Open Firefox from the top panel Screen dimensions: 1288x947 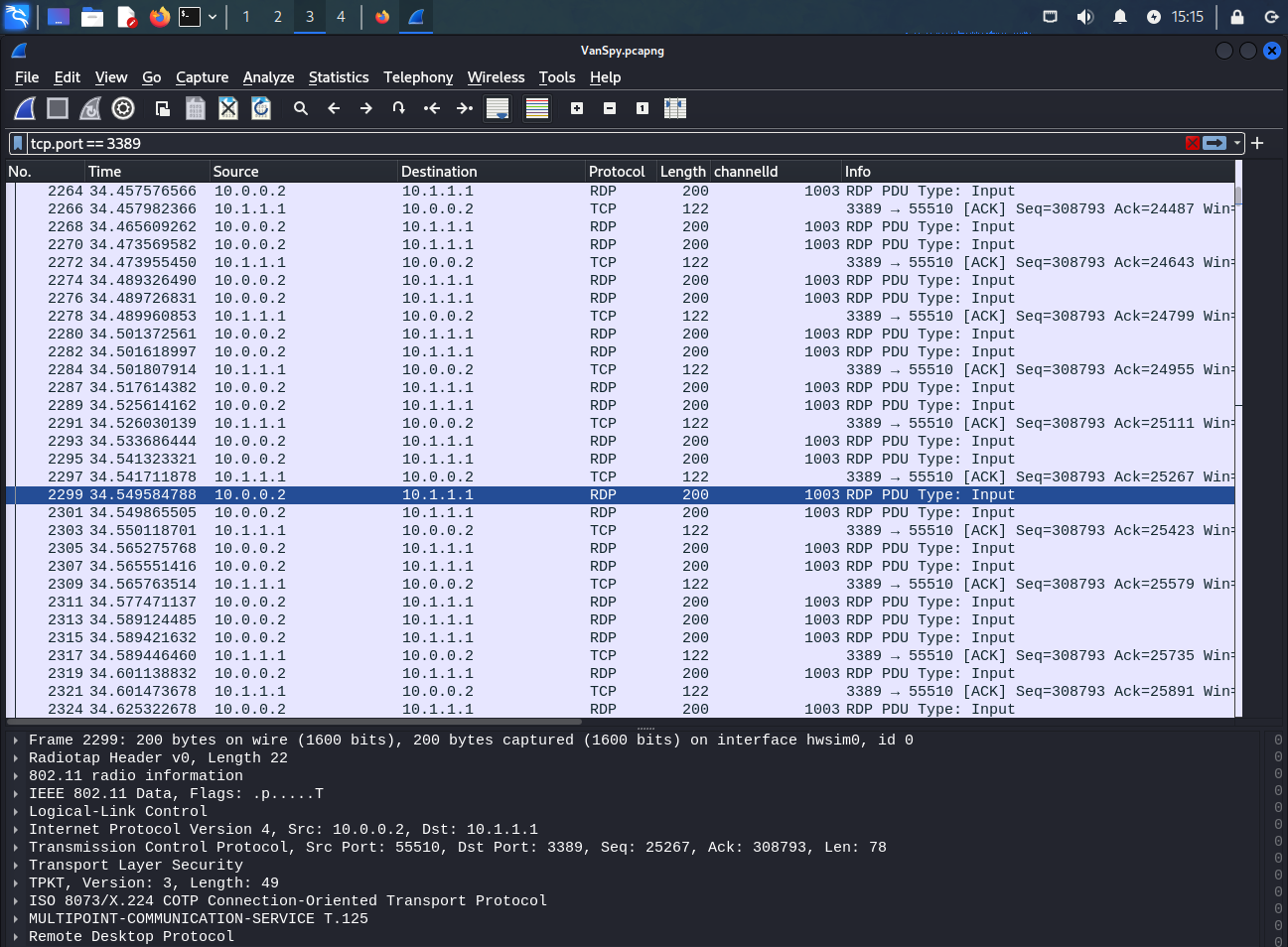(x=159, y=17)
